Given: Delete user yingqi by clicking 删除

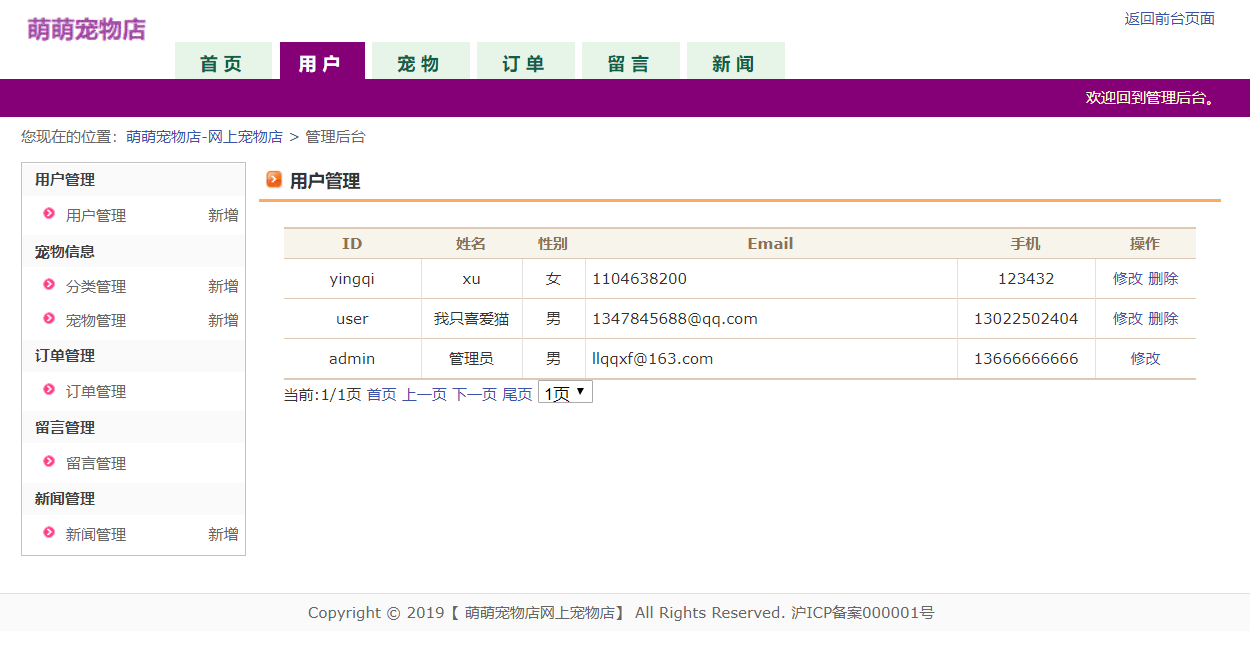Looking at the screenshot, I should tap(1163, 278).
